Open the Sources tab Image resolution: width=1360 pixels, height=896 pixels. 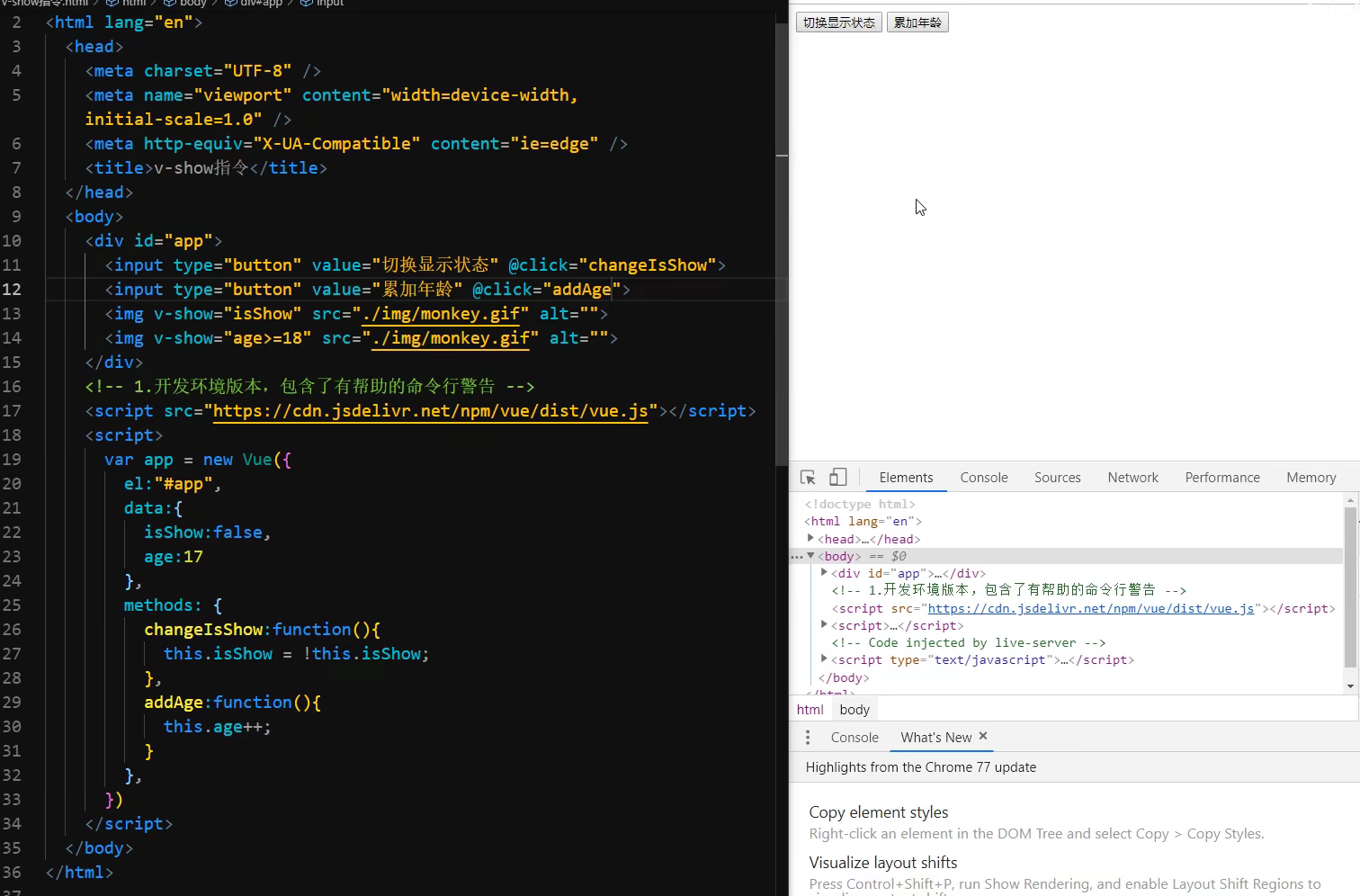1058,478
